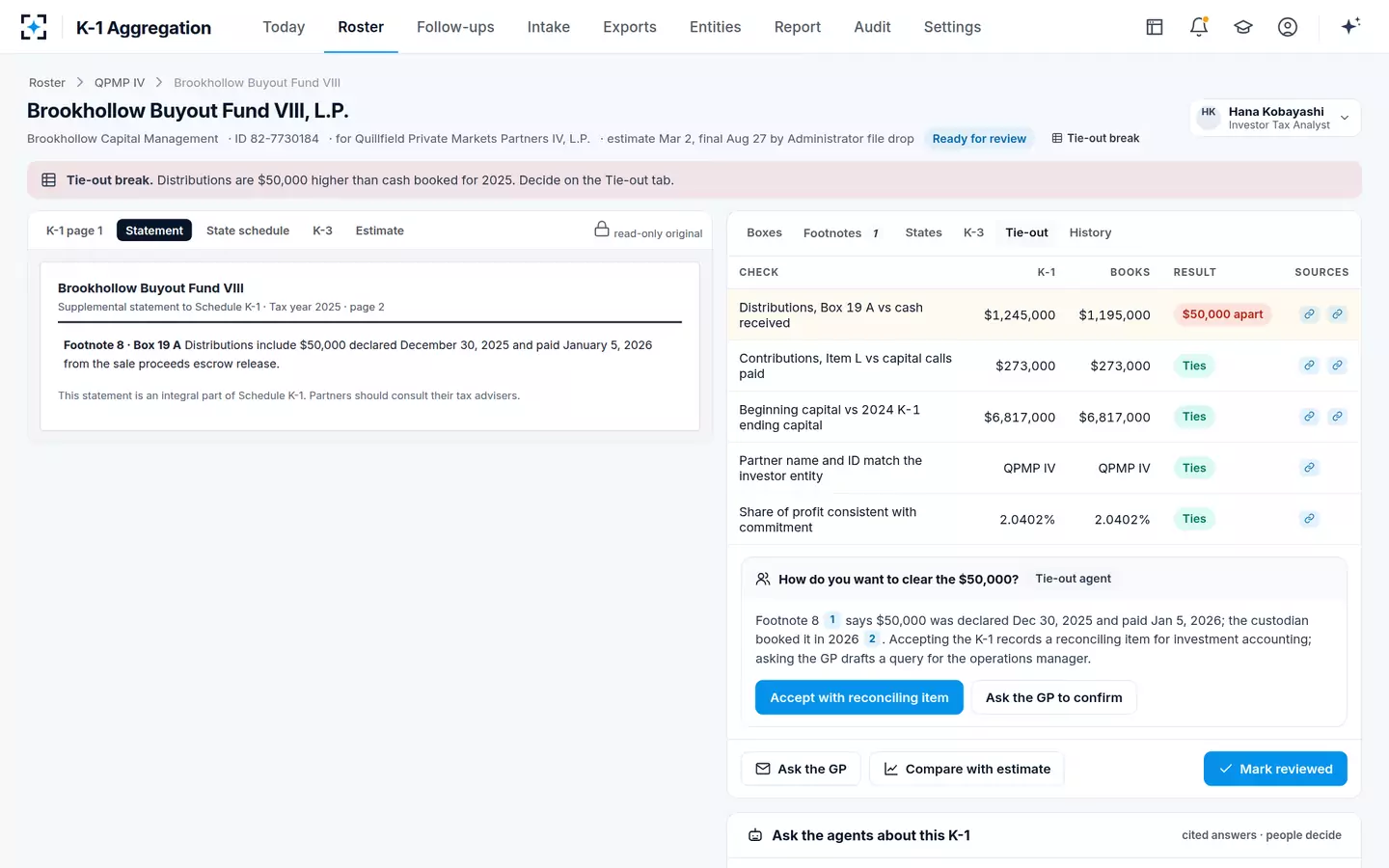Click Accept with reconciling item

[859, 697]
